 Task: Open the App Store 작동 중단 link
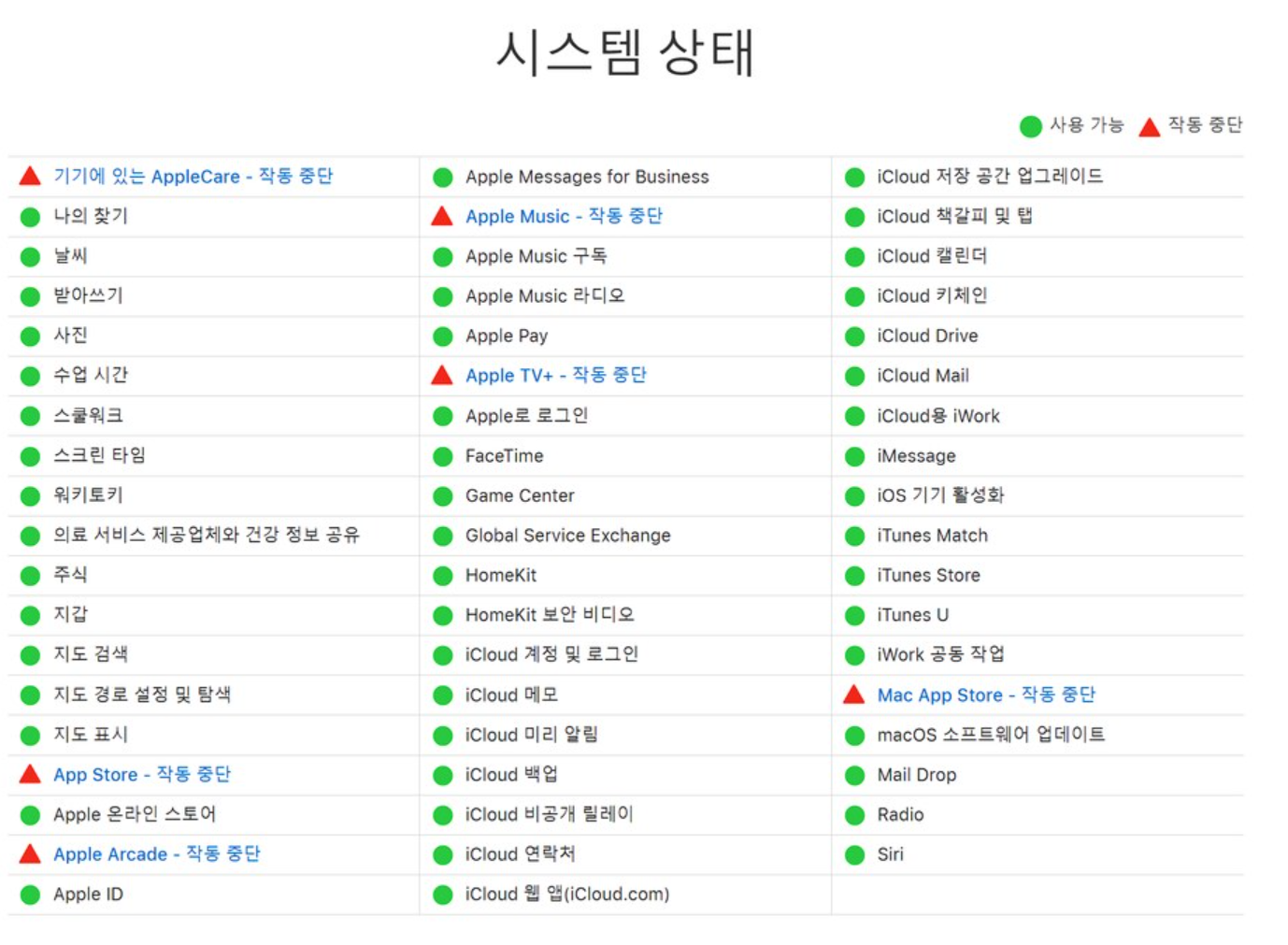point(142,774)
